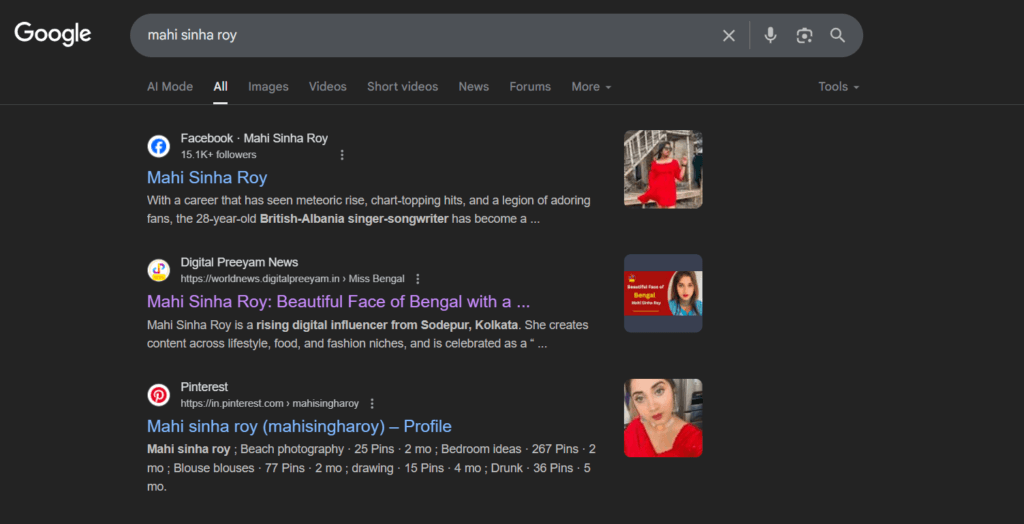Click the worldnews.digitalpreeyam.in URL
The image size is (1024, 524).
point(293,279)
